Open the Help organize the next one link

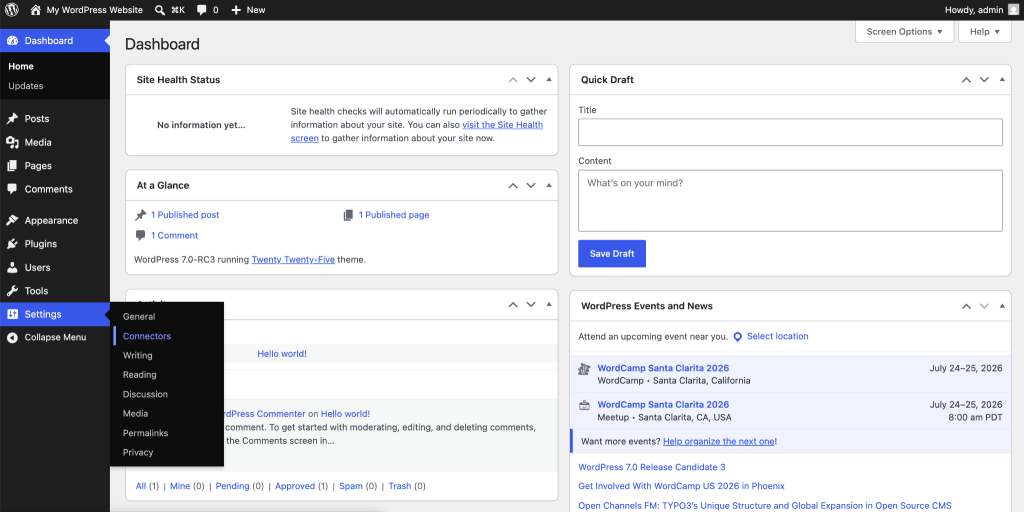[718, 441]
